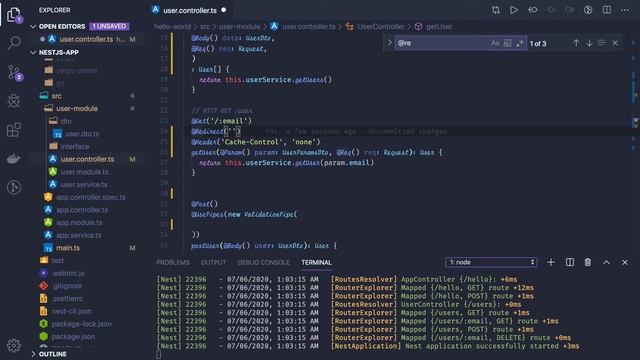Open the Explorer view in activity bar
640x360 pixels.
[x=13, y=15]
